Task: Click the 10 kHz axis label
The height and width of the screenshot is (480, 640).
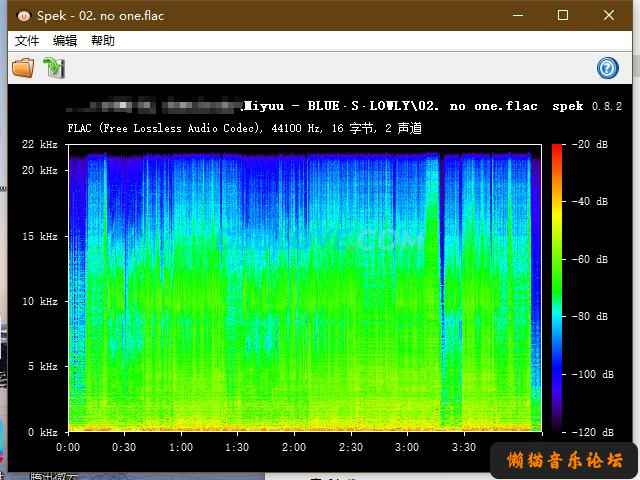Action: point(40,302)
